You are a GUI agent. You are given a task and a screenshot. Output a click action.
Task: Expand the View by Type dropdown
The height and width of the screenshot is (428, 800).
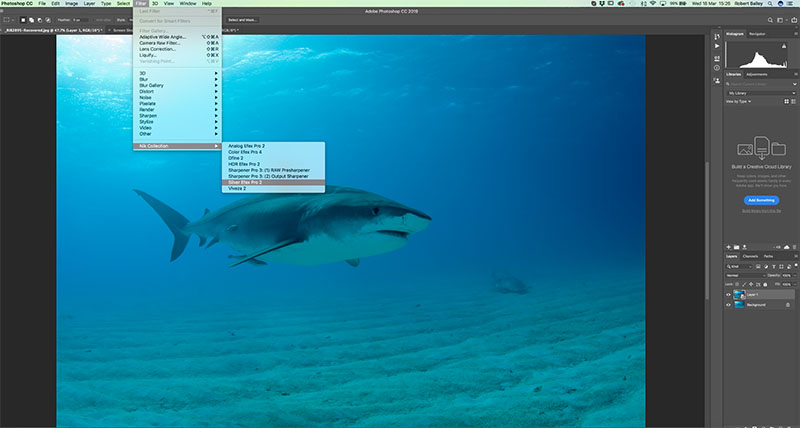click(738, 102)
